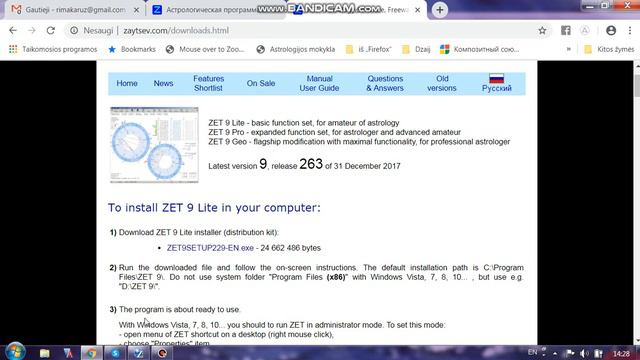Switch site language via Русский flag
This screenshot has height=360, width=640.
(496, 83)
